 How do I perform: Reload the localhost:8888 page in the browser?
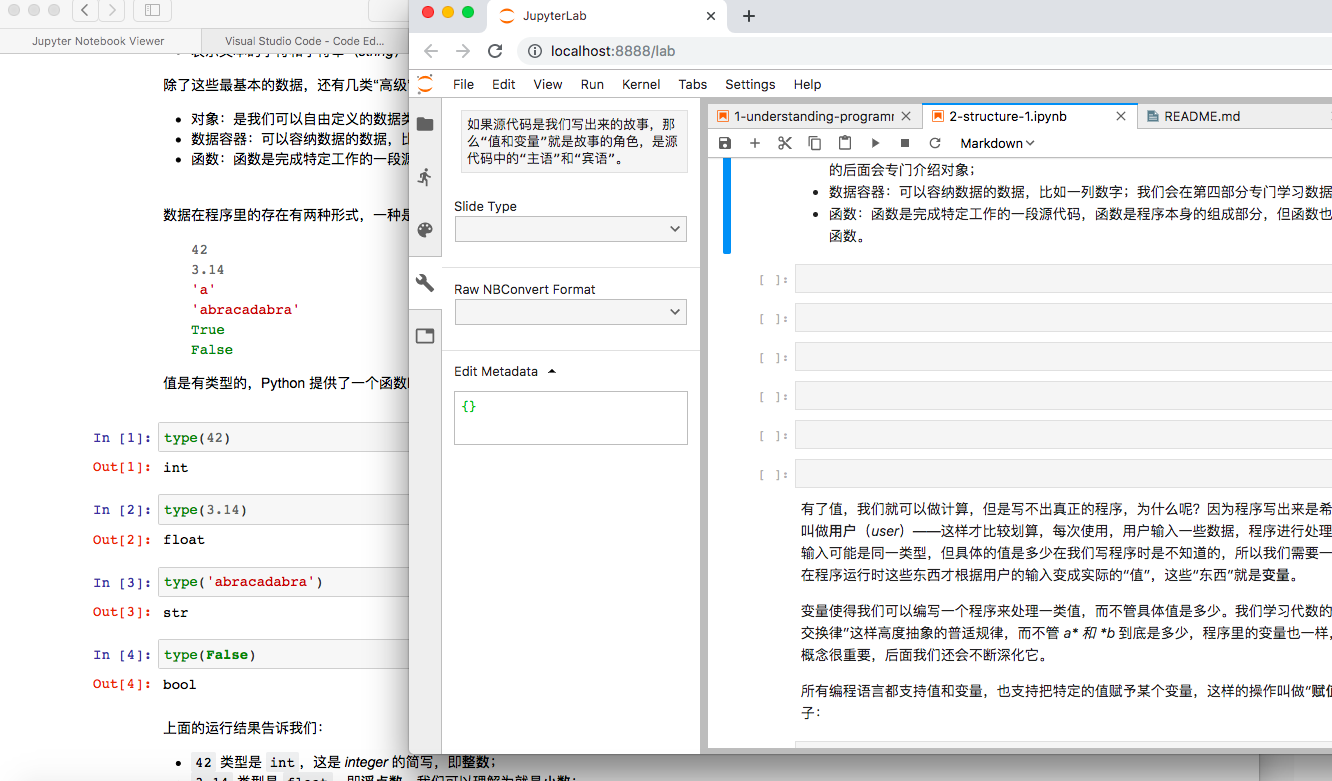pyautogui.click(x=495, y=51)
